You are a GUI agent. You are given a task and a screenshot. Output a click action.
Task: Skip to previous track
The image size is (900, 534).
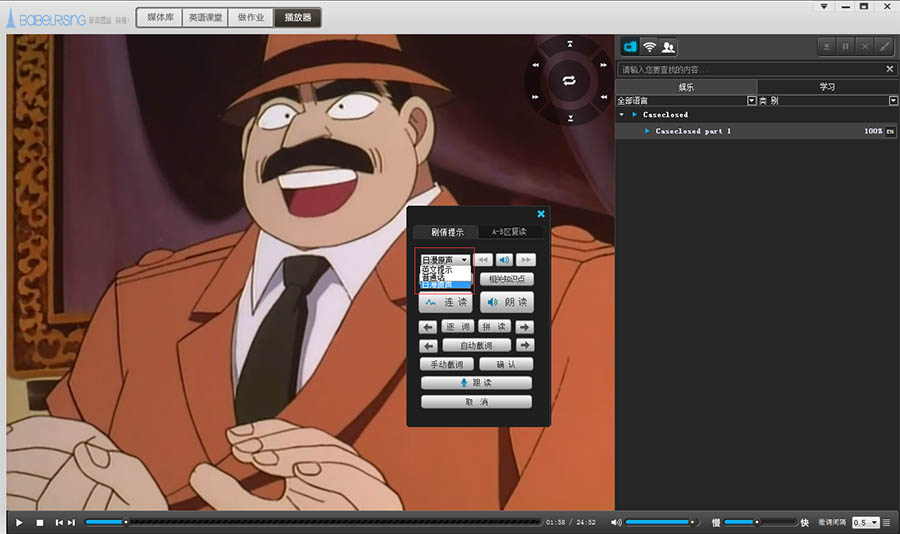coord(59,523)
